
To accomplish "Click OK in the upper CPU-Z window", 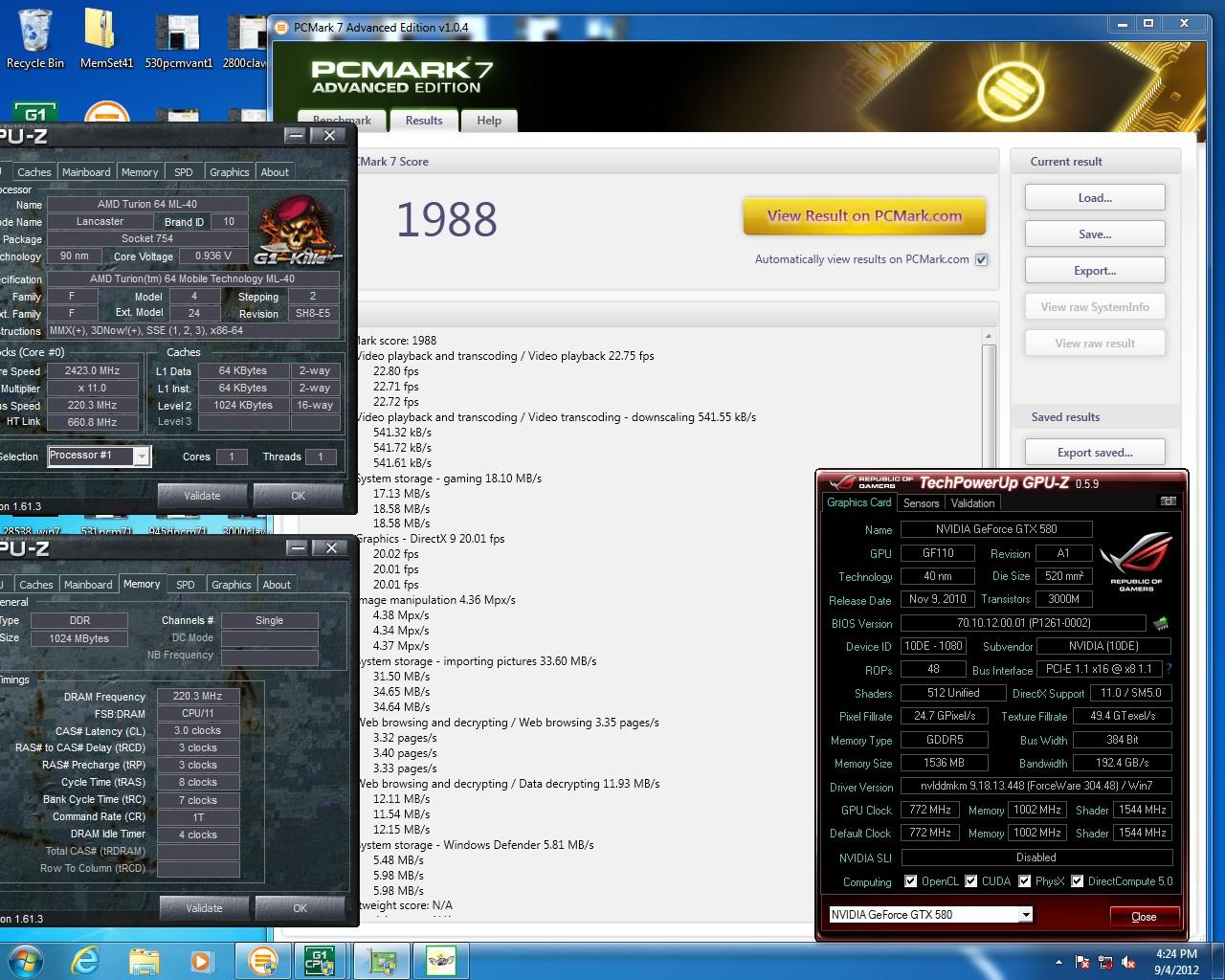I will click(x=299, y=496).
